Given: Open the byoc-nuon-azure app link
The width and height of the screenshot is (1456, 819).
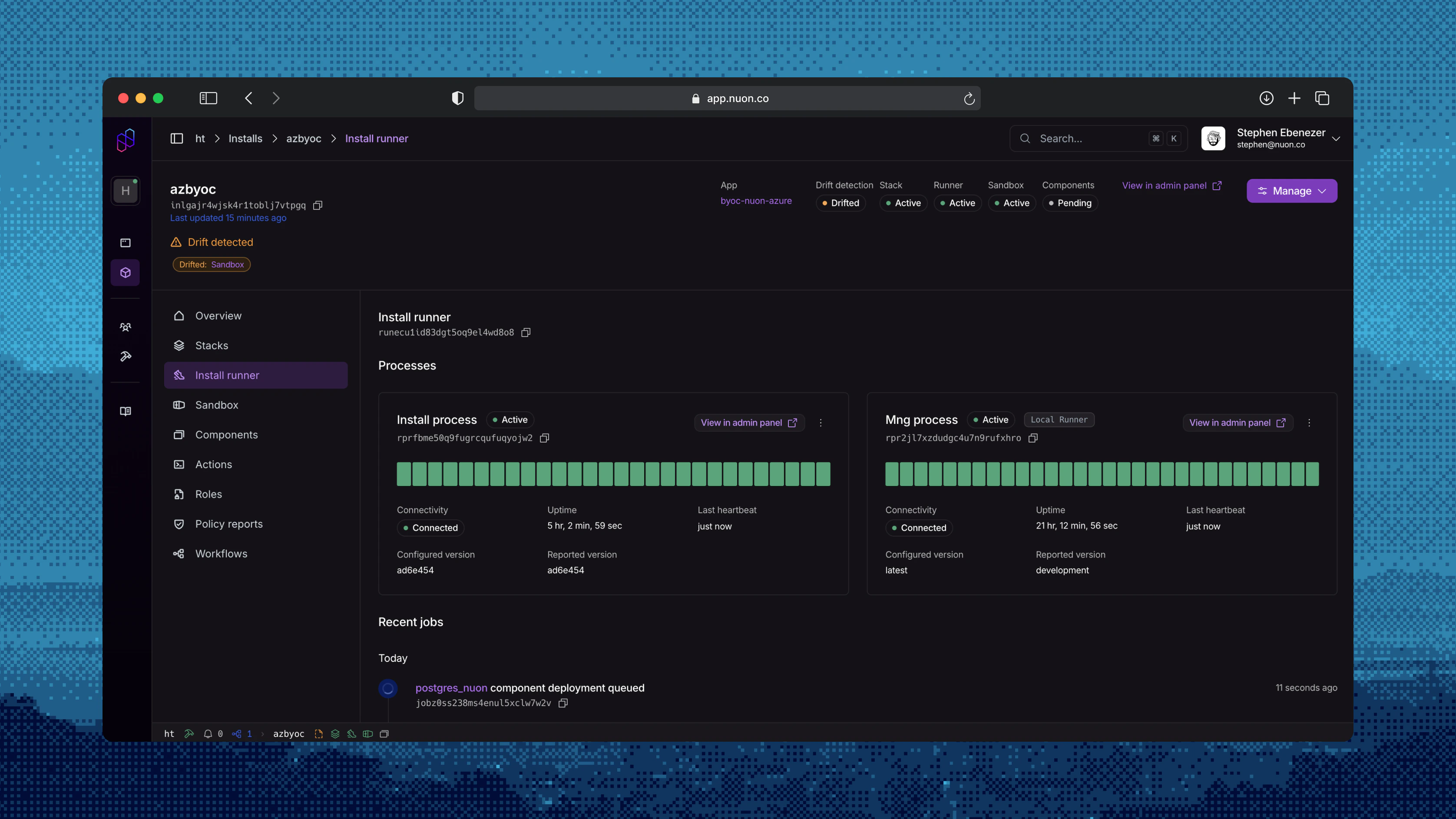Looking at the screenshot, I should point(756,201).
